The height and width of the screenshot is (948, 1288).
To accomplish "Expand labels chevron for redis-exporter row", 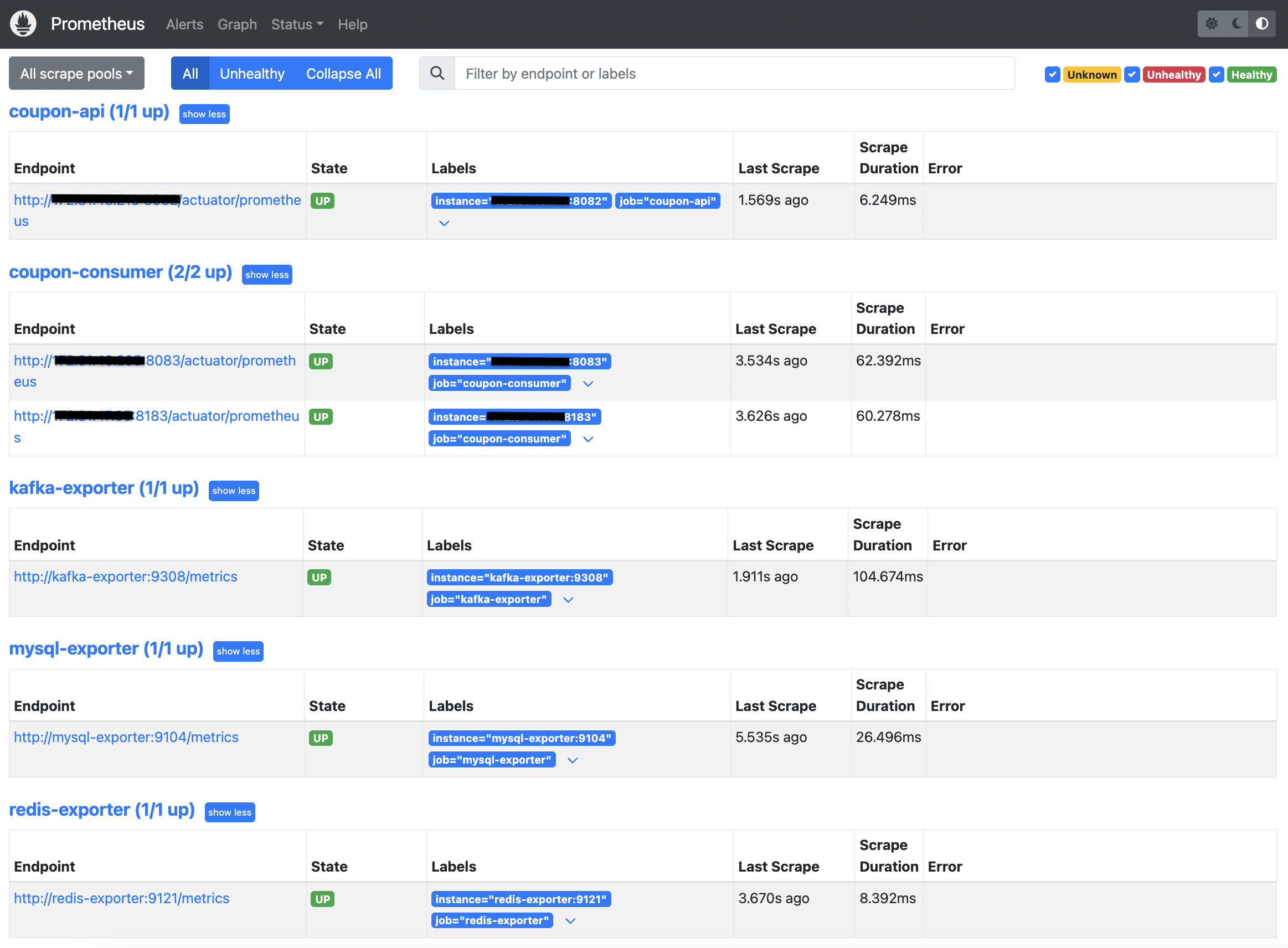I will click(x=570, y=921).
